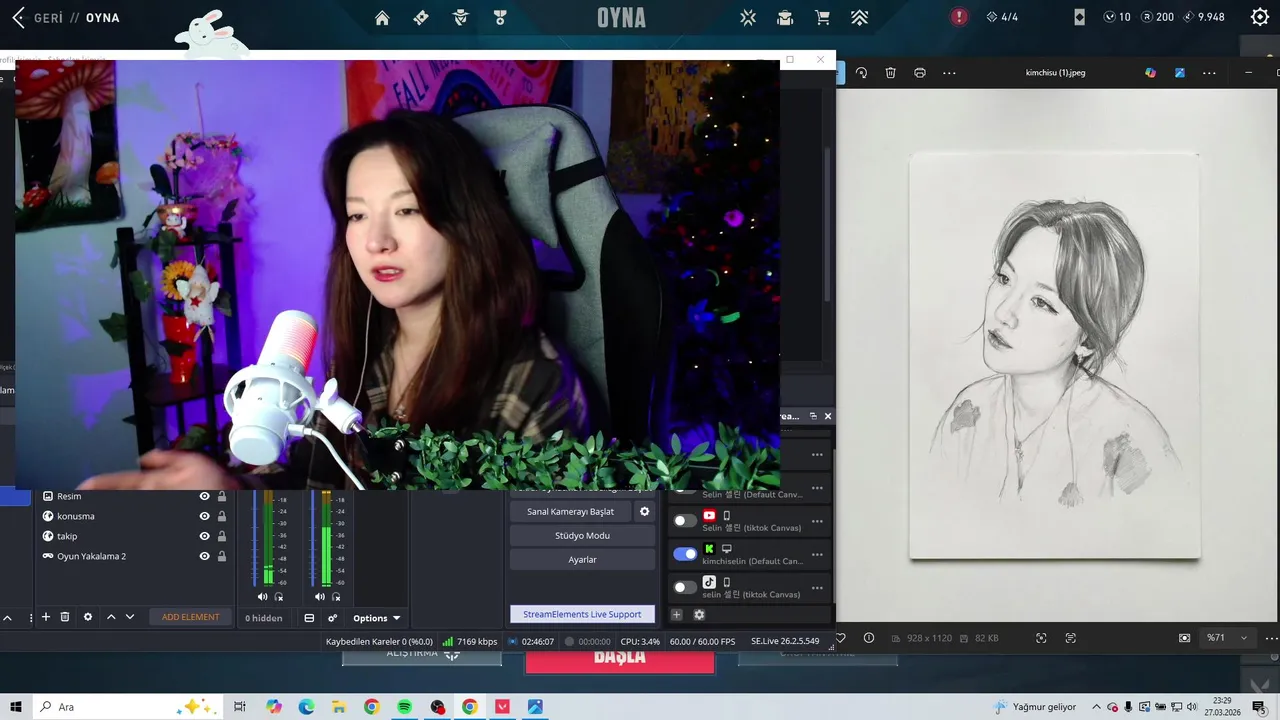This screenshot has height=720, width=1280.
Task: Open audio mixer advanced gears icon
Action: [x=332, y=618]
